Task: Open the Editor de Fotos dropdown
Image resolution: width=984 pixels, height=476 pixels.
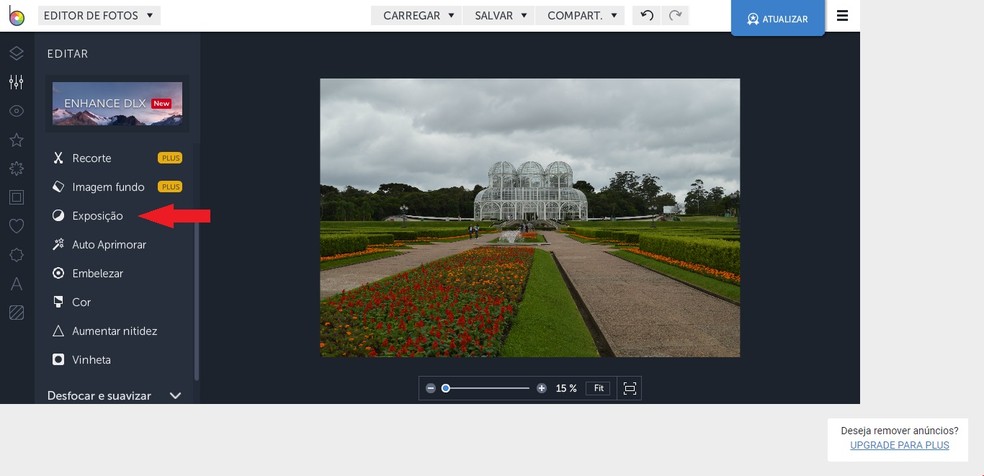Action: (x=99, y=16)
